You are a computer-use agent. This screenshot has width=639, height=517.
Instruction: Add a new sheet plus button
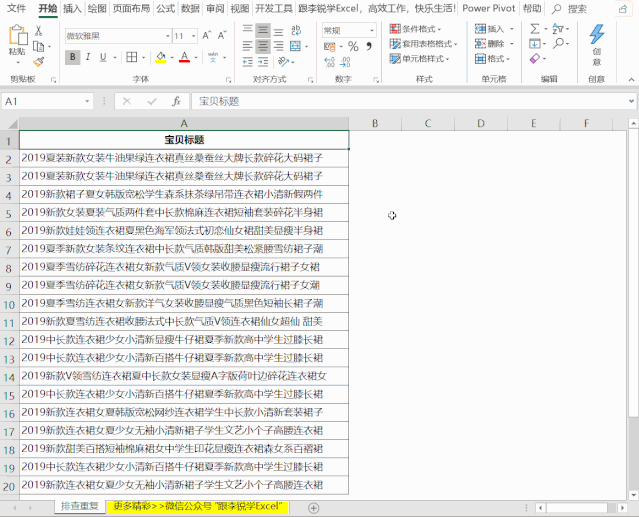[313, 508]
